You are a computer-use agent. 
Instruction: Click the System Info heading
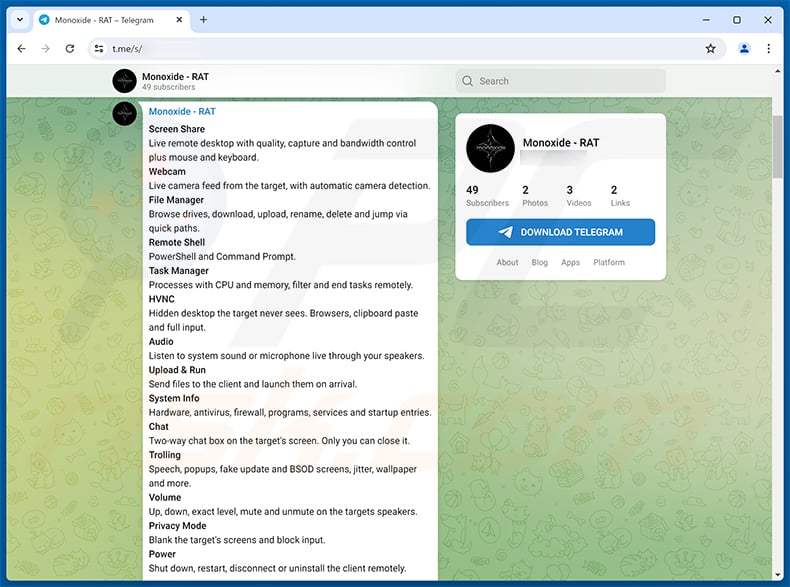click(x=174, y=398)
